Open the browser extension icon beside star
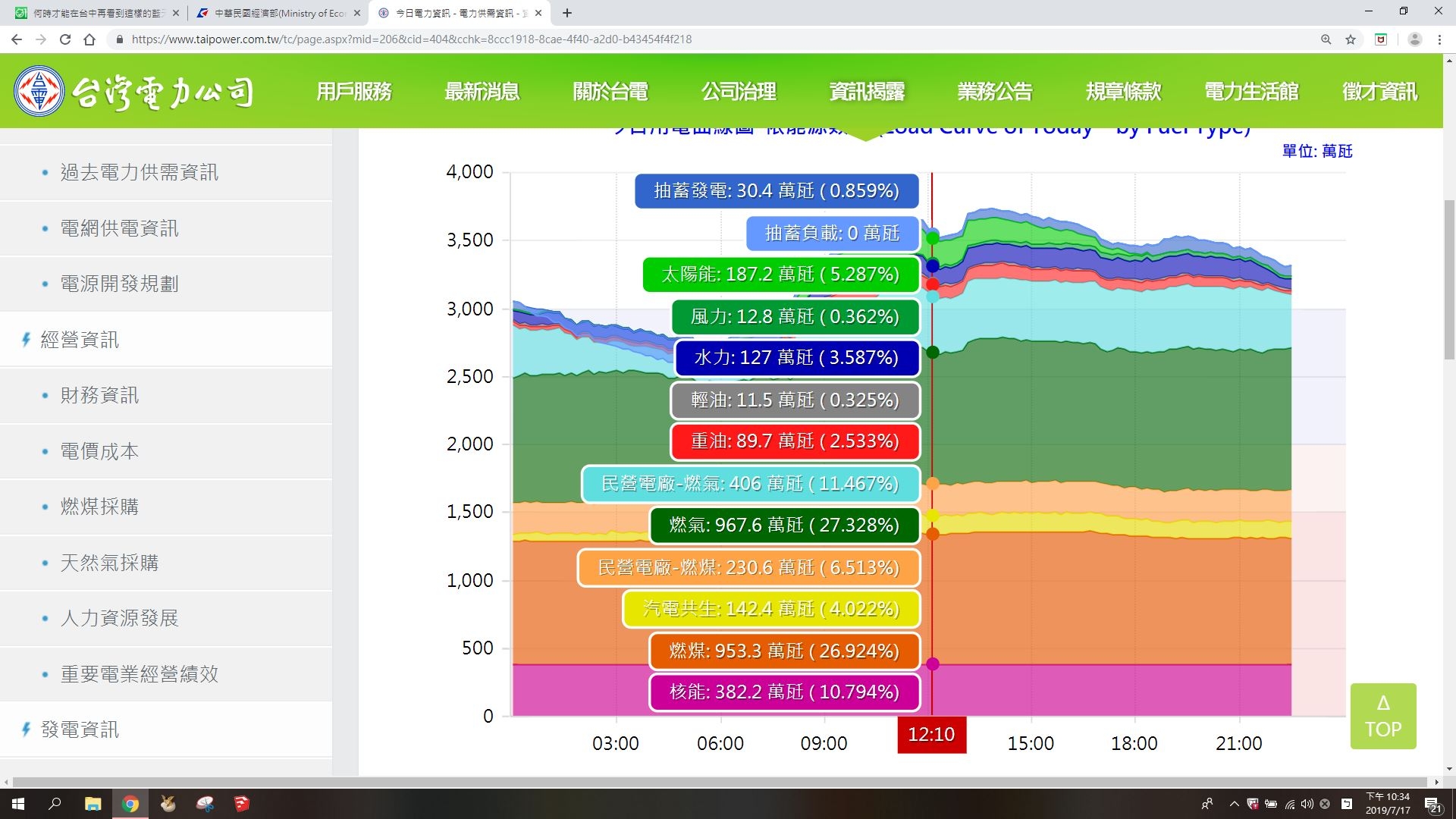Viewport: 1456px width, 819px height. 1381,39
